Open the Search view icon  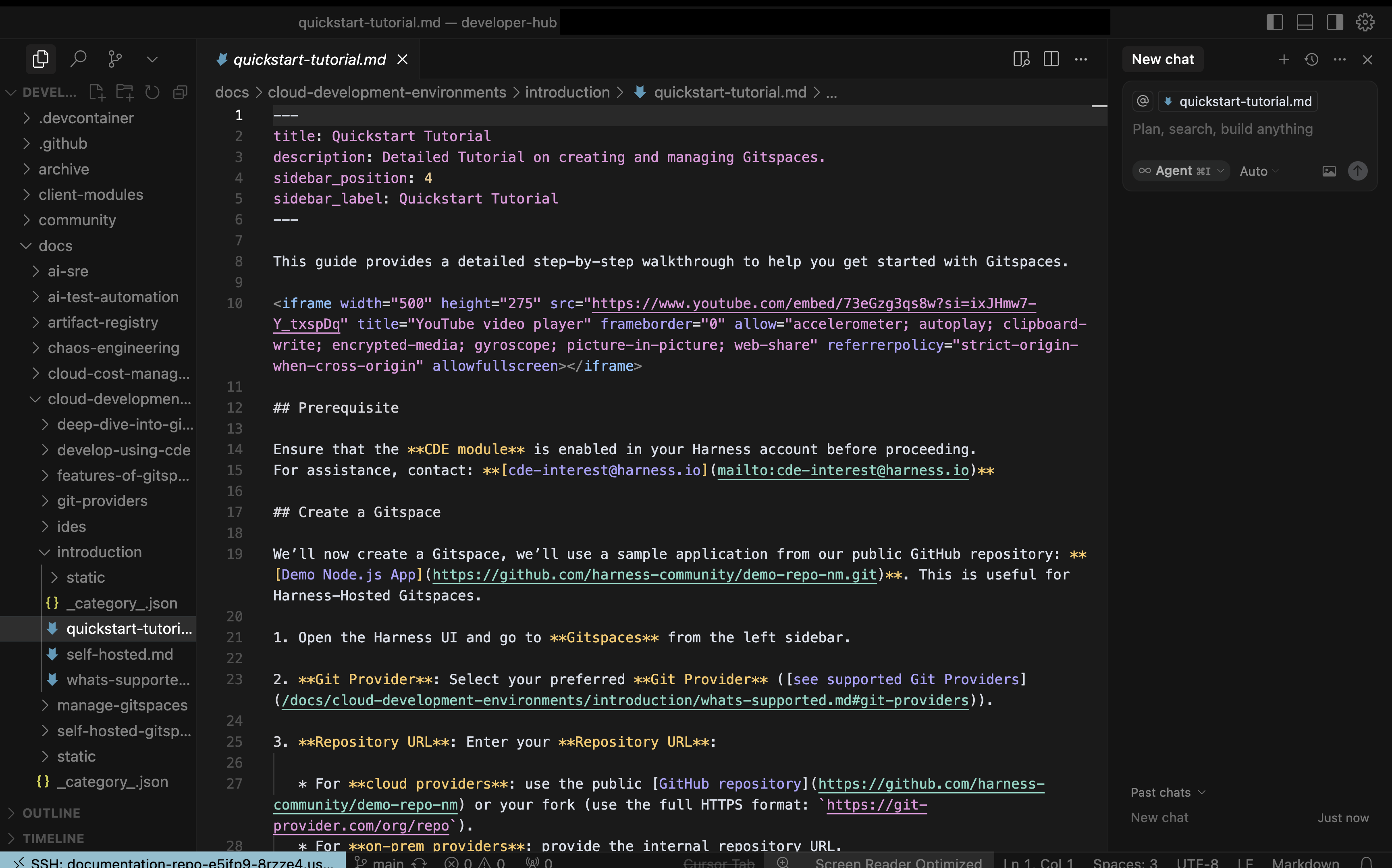tap(78, 59)
